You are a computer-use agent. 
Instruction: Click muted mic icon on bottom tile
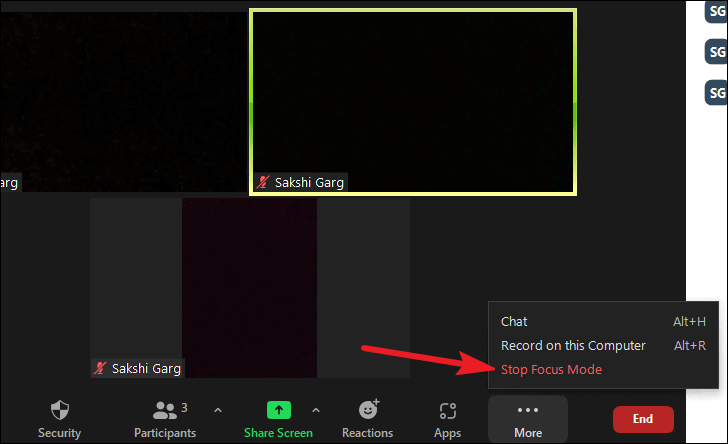(100, 368)
